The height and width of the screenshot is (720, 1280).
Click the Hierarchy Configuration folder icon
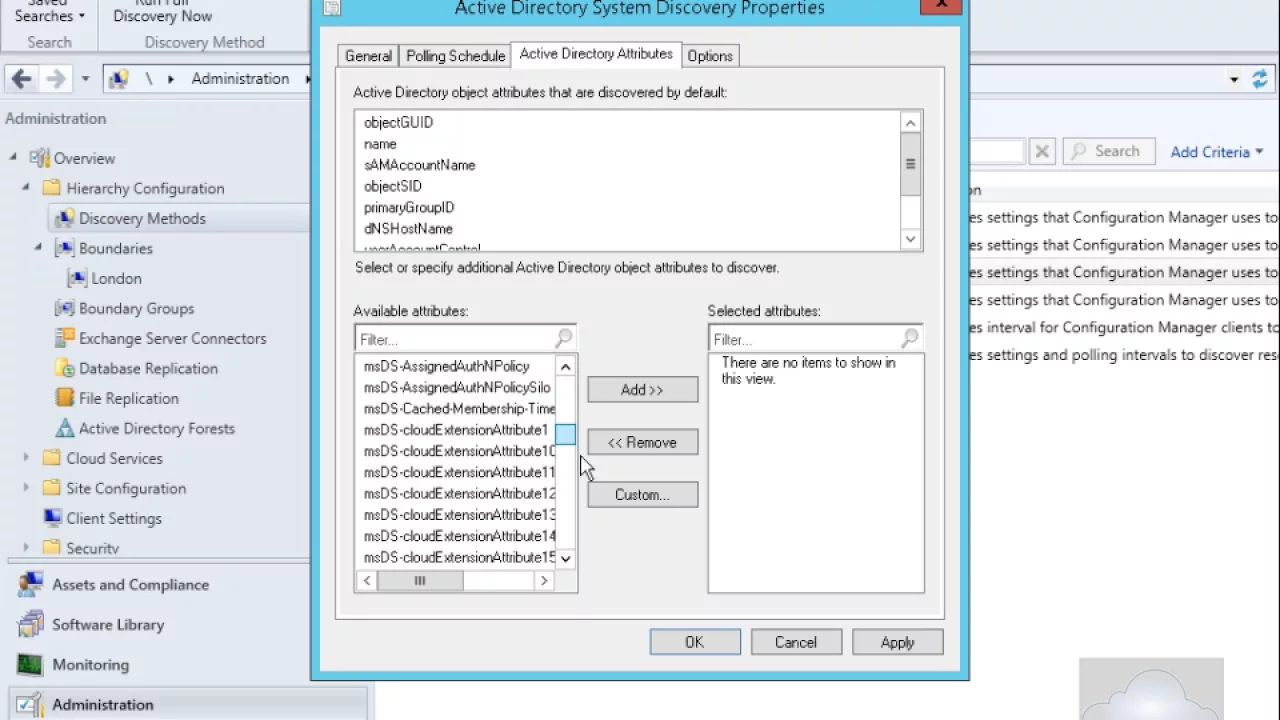(x=52, y=188)
